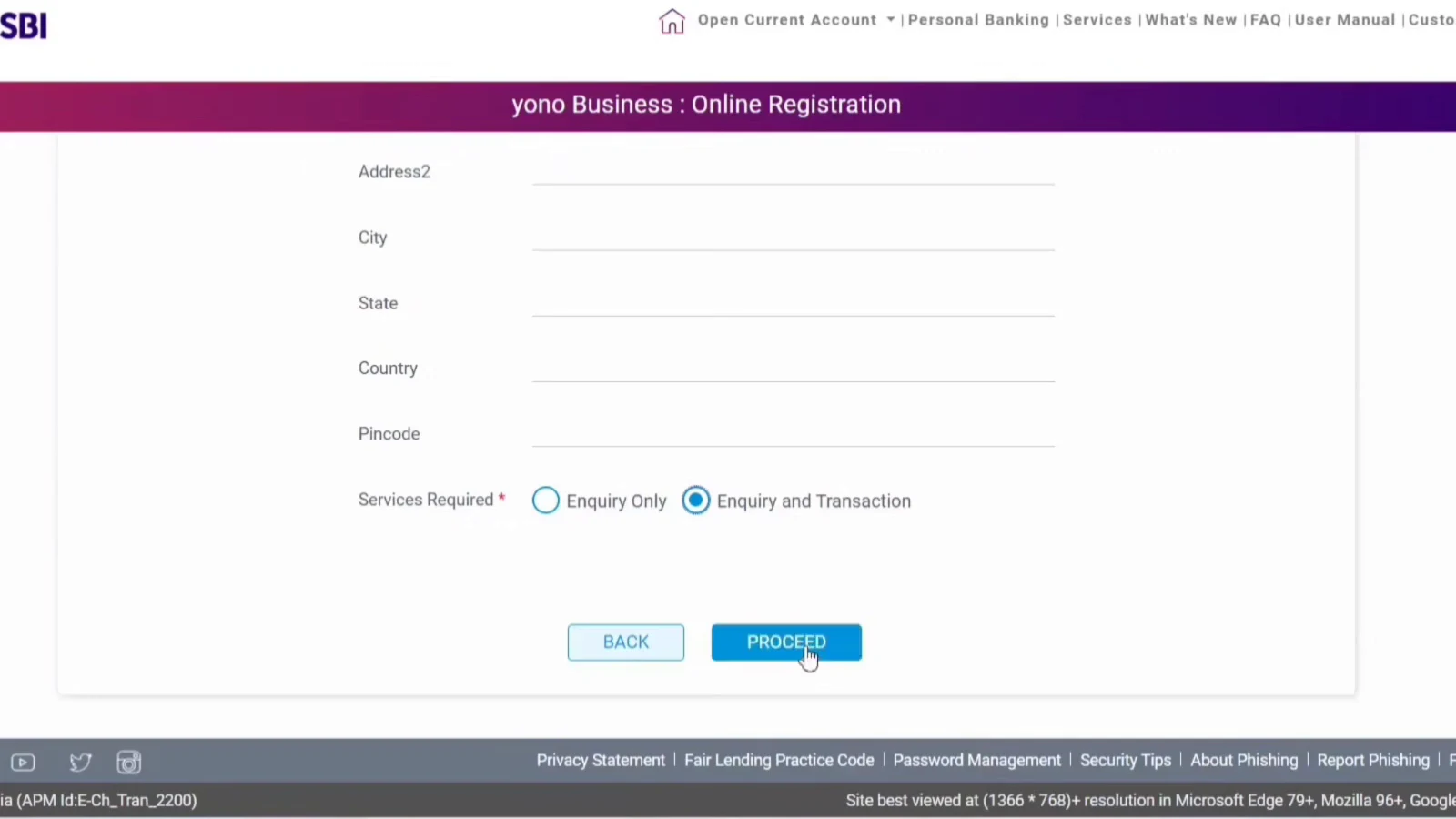Go to the SBI home icon
Image resolution: width=1456 pixels, height=819 pixels.
(x=672, y=21)
